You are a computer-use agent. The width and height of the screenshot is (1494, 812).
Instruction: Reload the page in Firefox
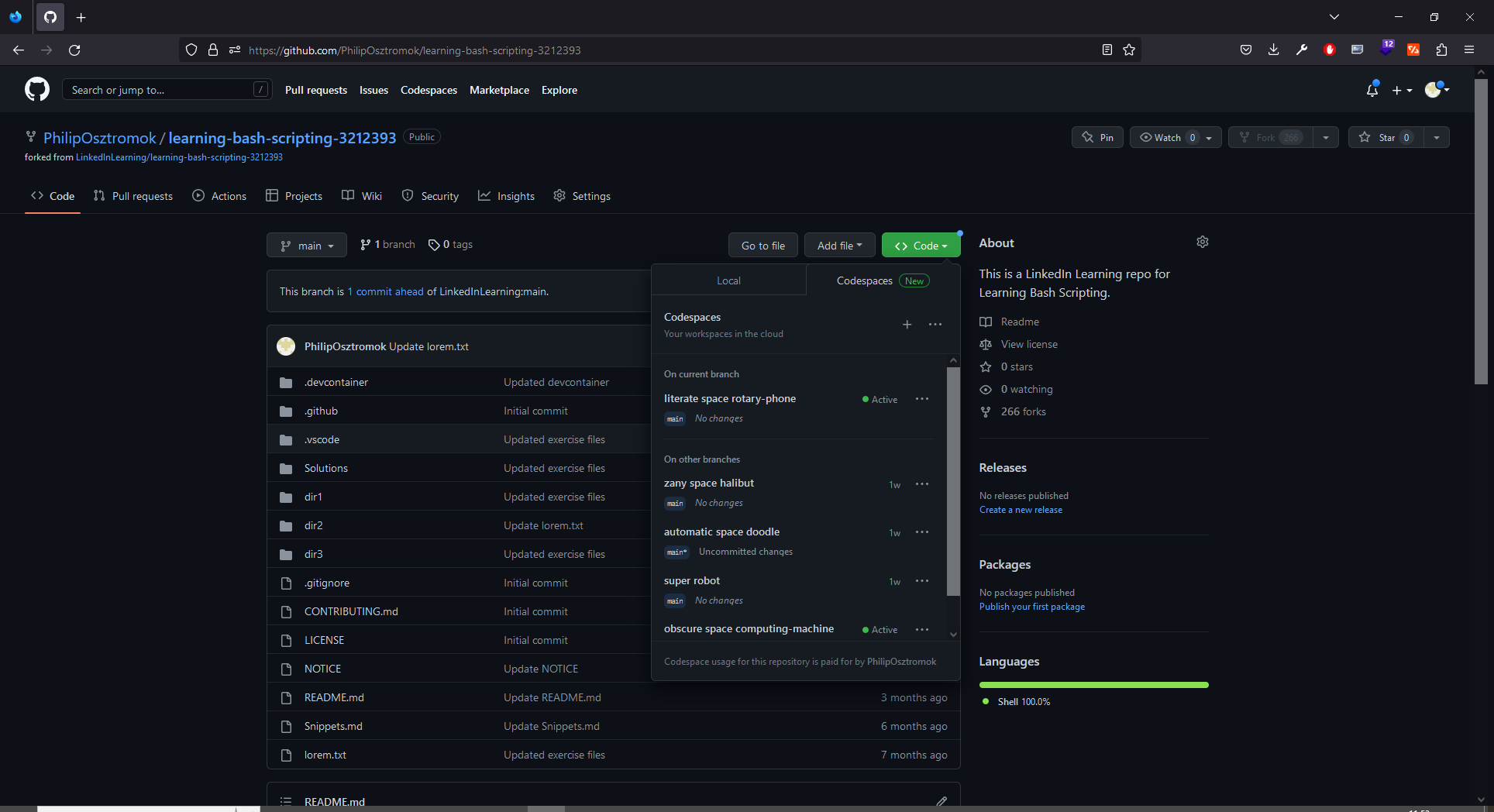74,50
